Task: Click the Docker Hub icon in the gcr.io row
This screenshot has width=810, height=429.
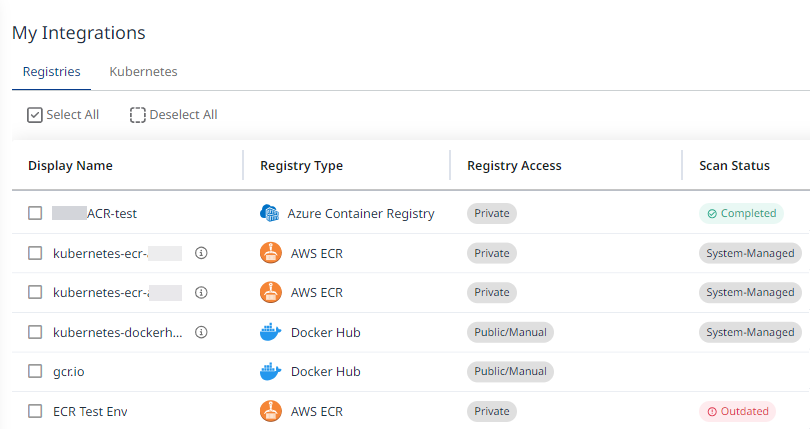Action: tap(270, 371)
